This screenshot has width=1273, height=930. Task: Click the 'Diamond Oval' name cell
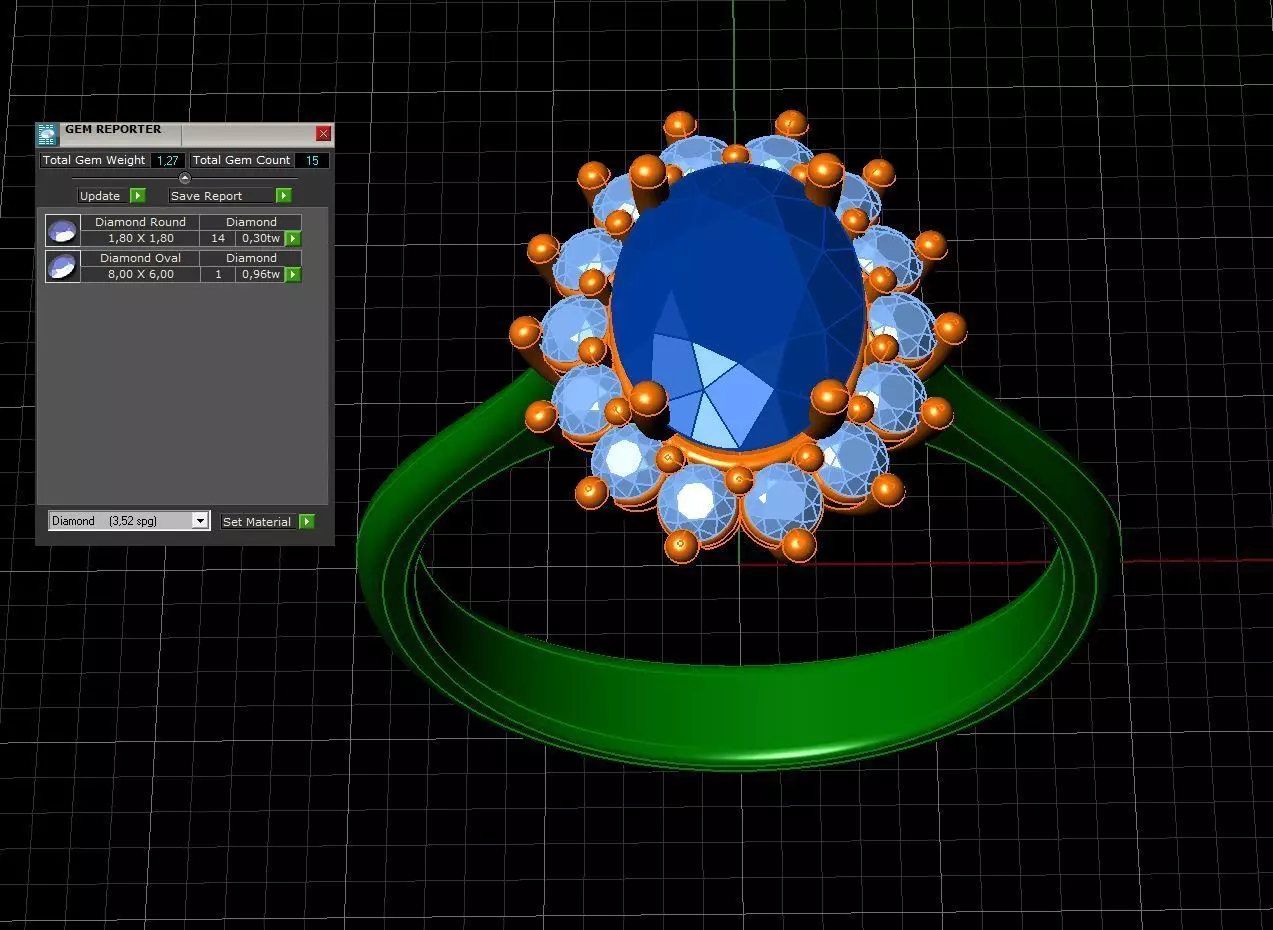140,258
